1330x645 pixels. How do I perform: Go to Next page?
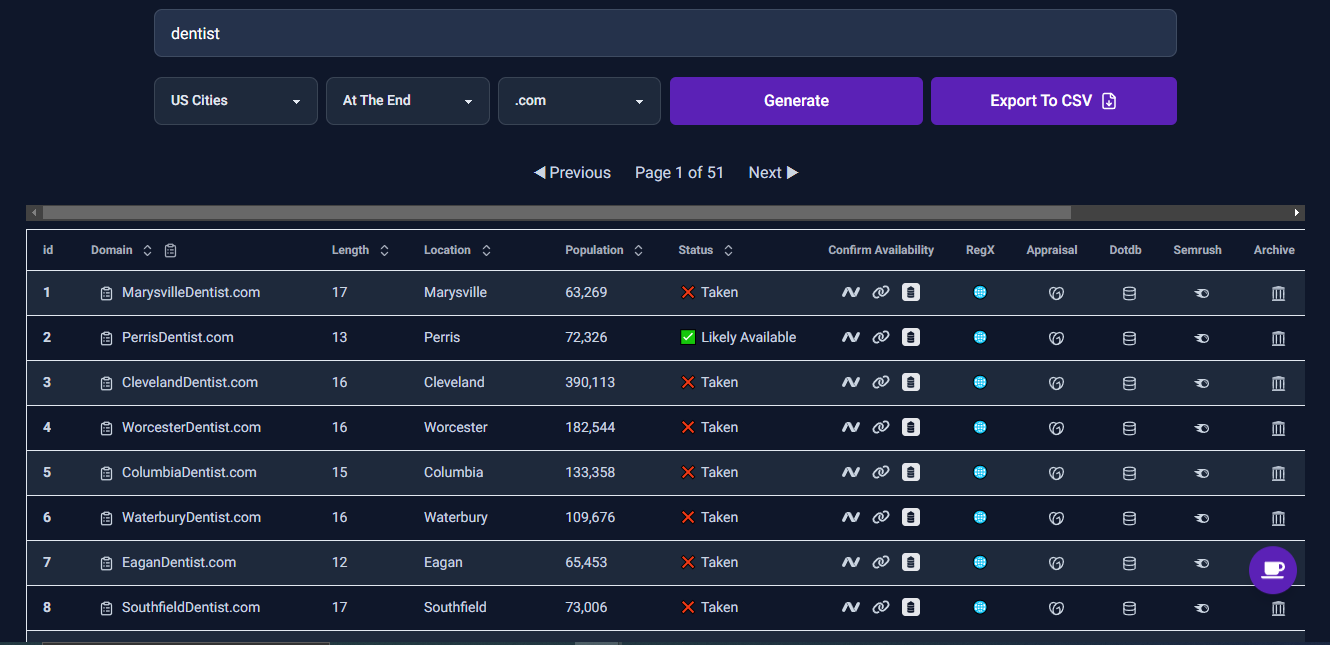[774, 173]
